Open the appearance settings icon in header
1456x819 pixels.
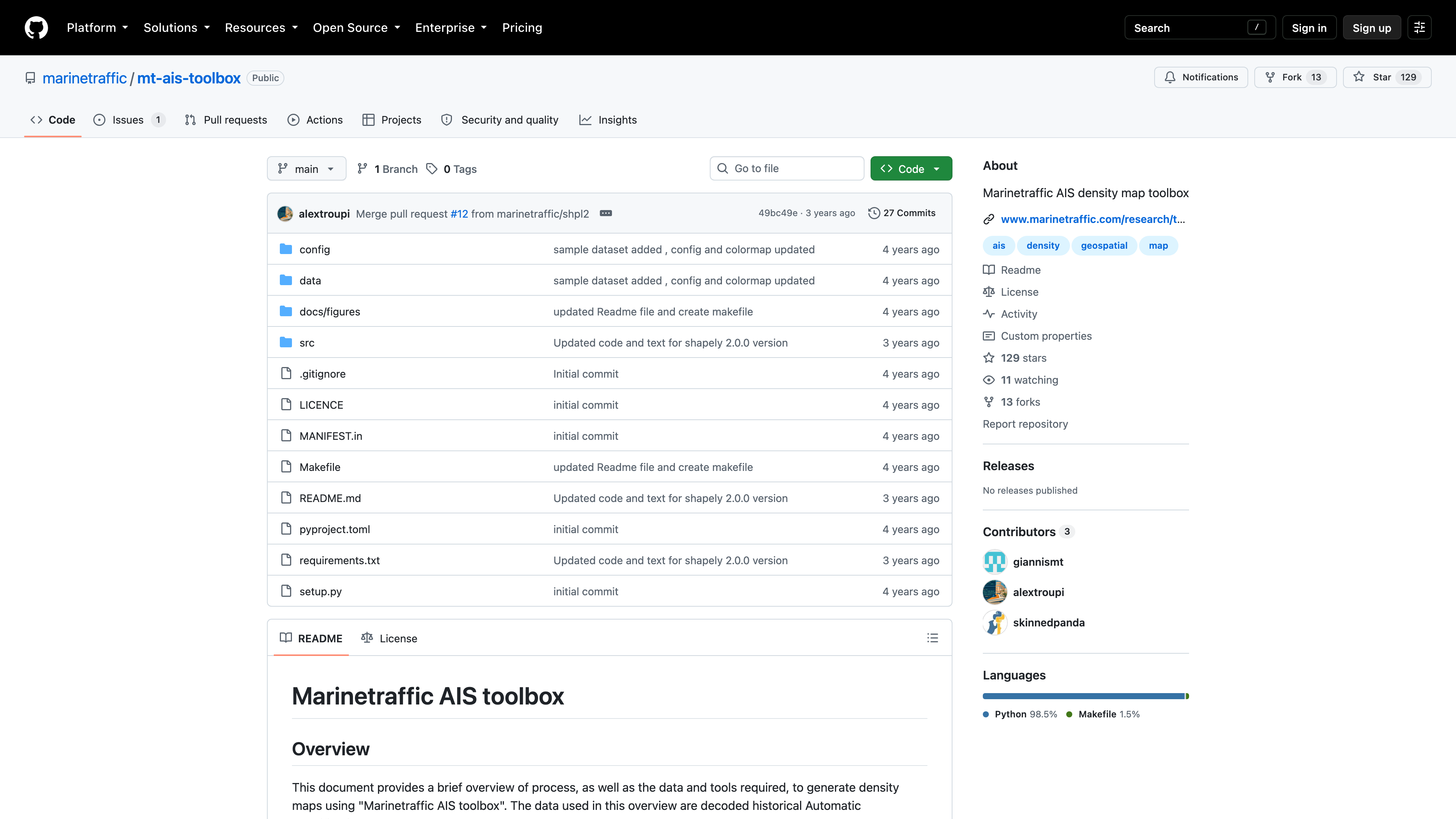[1419, 28]
